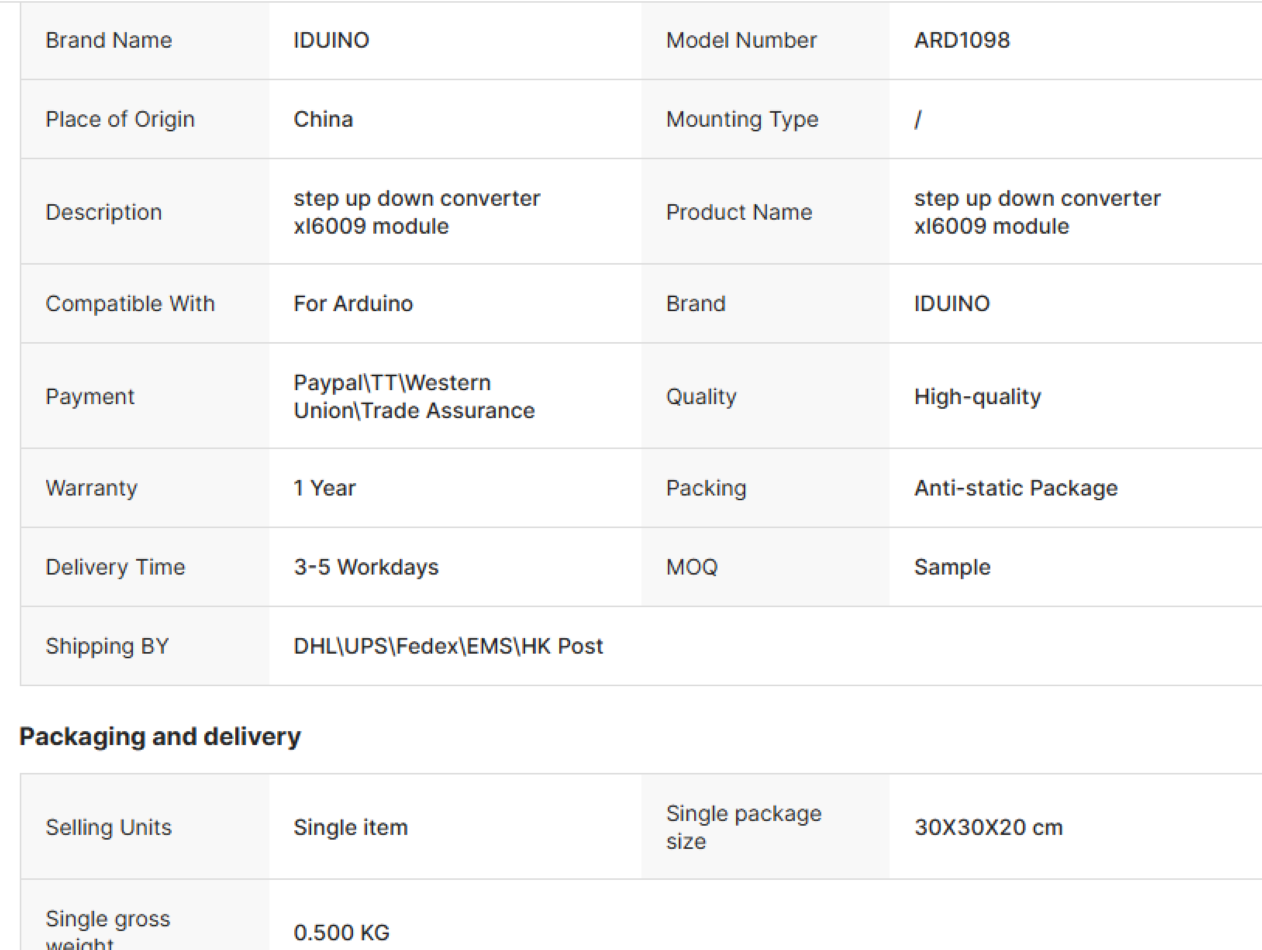Viewport: 1262px width, 950px height.
Task: Click the Sample value next to MOQ
Action: pyautogui.click(x=952, y=567)
